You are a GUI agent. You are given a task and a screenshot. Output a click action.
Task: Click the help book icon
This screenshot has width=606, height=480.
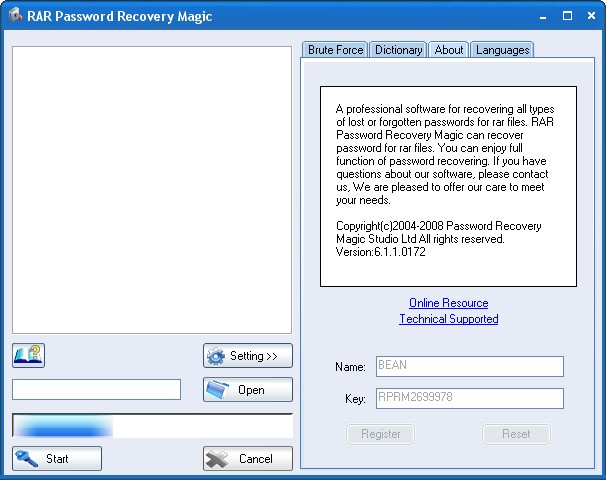(28, 355)
